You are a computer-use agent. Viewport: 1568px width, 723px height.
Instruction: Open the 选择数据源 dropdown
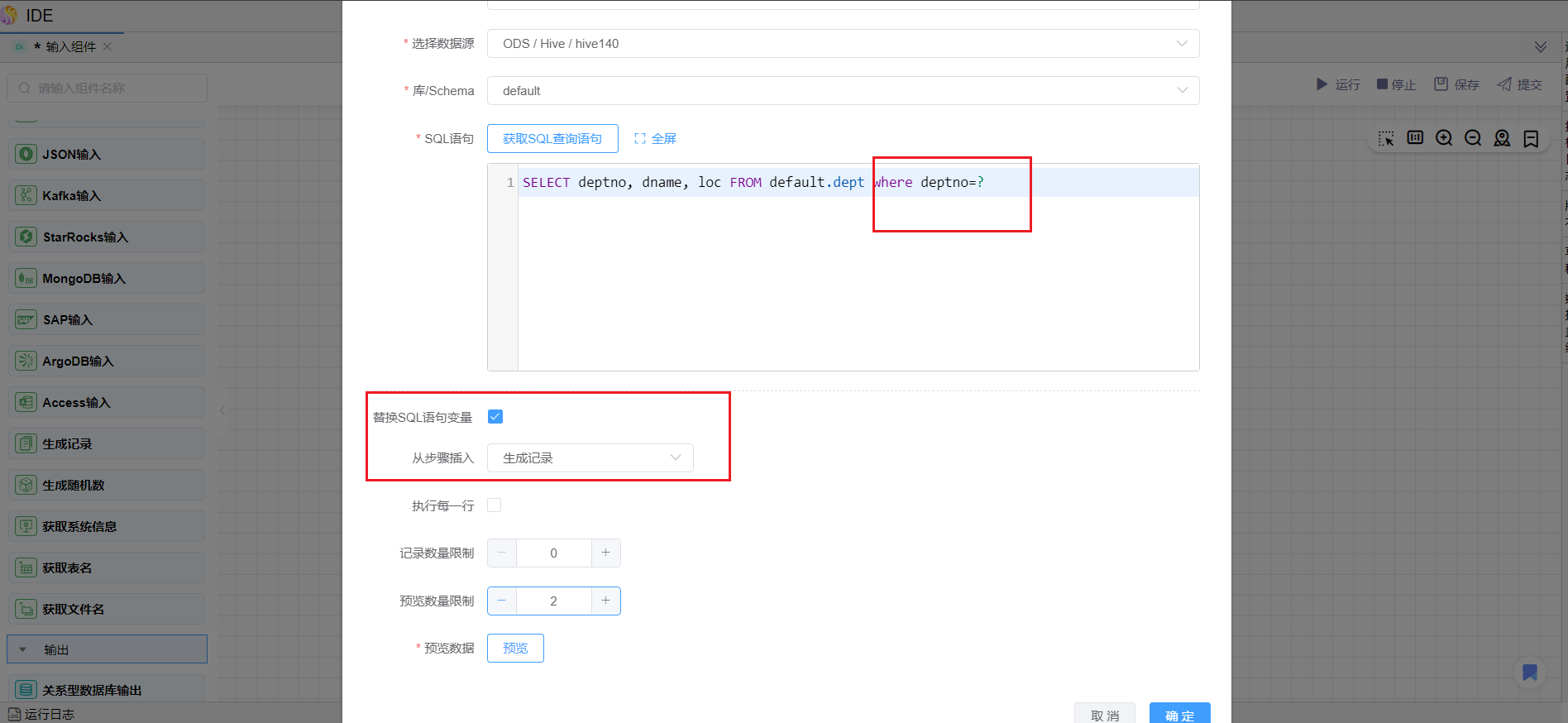(843, 44)
